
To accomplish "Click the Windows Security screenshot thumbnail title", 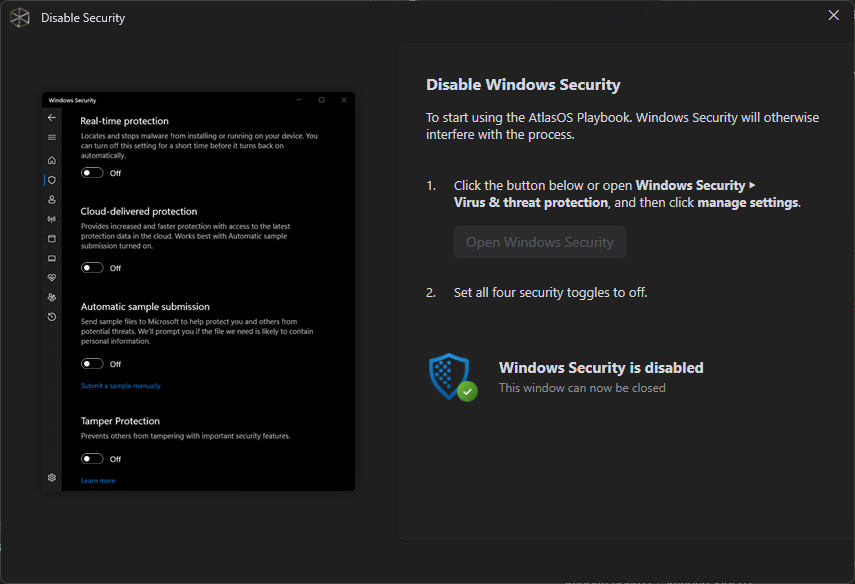I will (x=72, y=100).
